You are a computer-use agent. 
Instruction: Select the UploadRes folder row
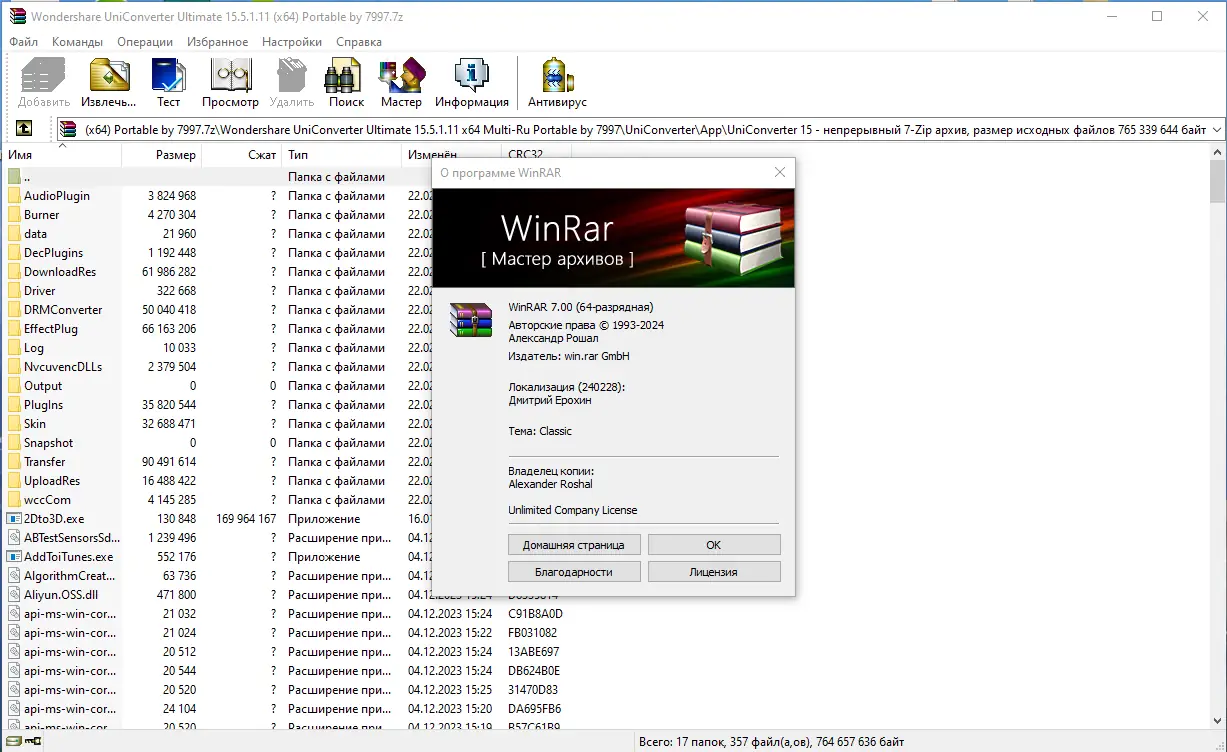[218, 481]
